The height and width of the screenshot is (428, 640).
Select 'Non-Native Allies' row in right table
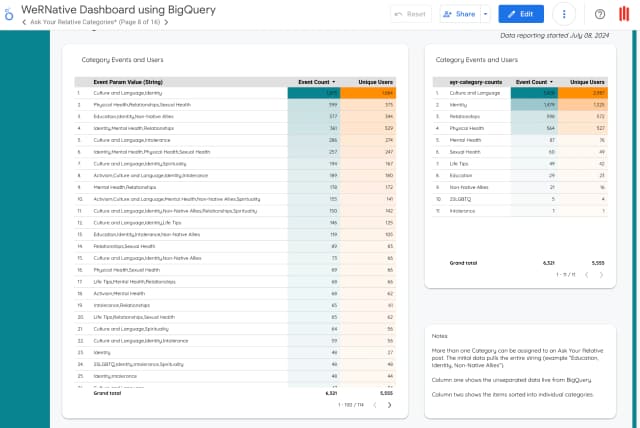[520, 188]
